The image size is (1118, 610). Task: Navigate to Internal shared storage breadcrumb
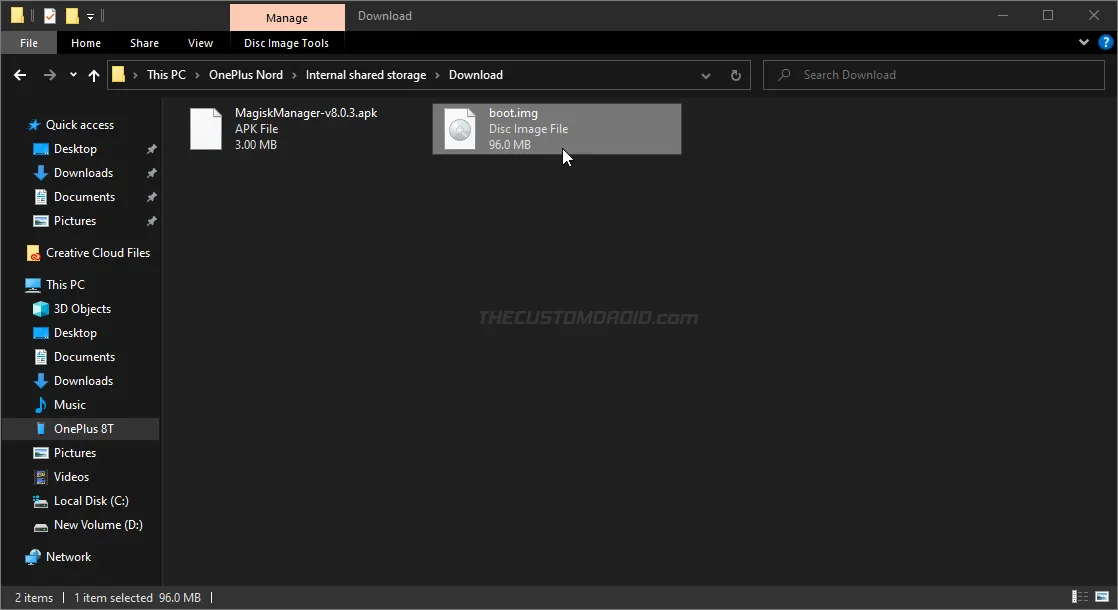[365, 75]
